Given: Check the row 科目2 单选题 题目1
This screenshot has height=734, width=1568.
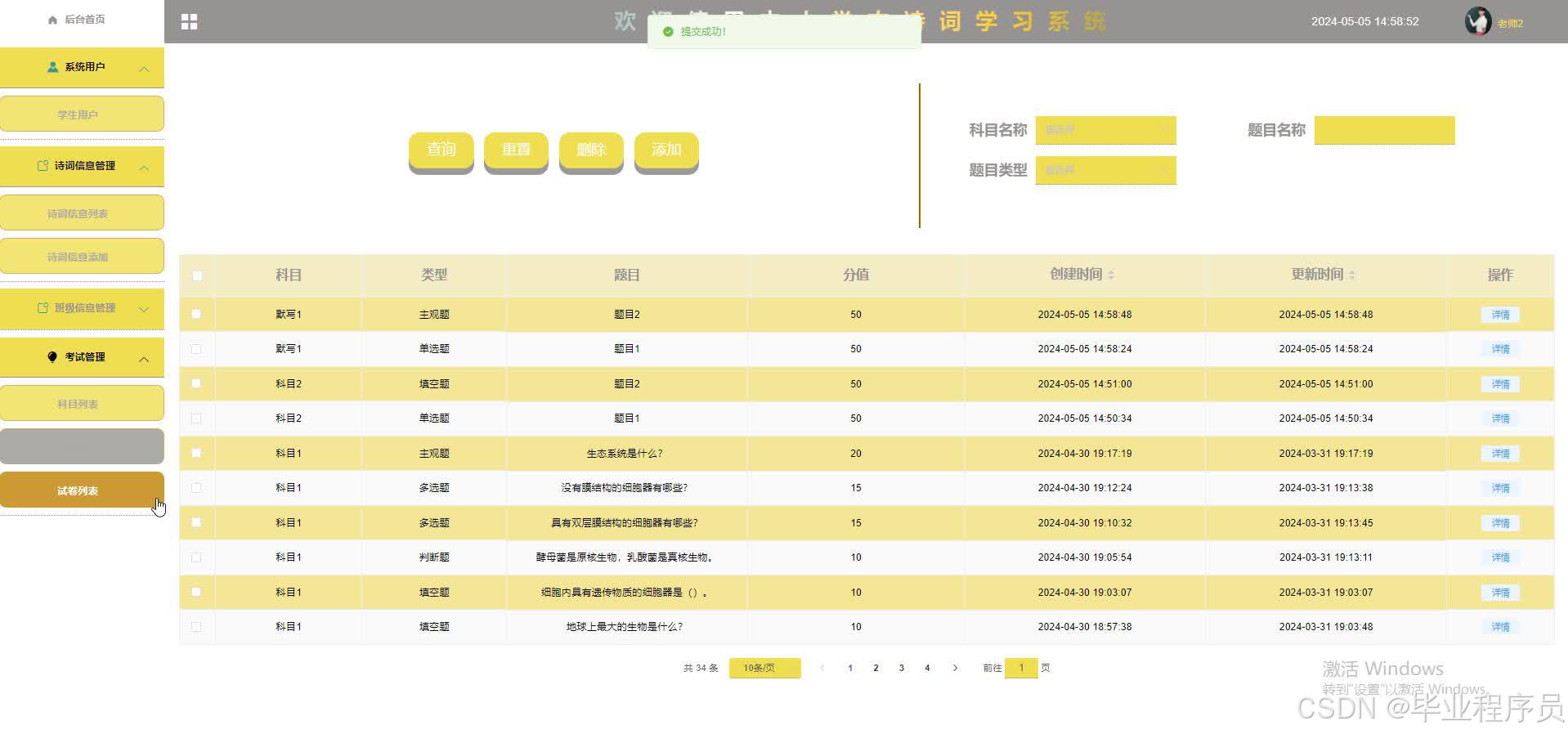Looking at the screenshot, I should (x=196, y=418).
